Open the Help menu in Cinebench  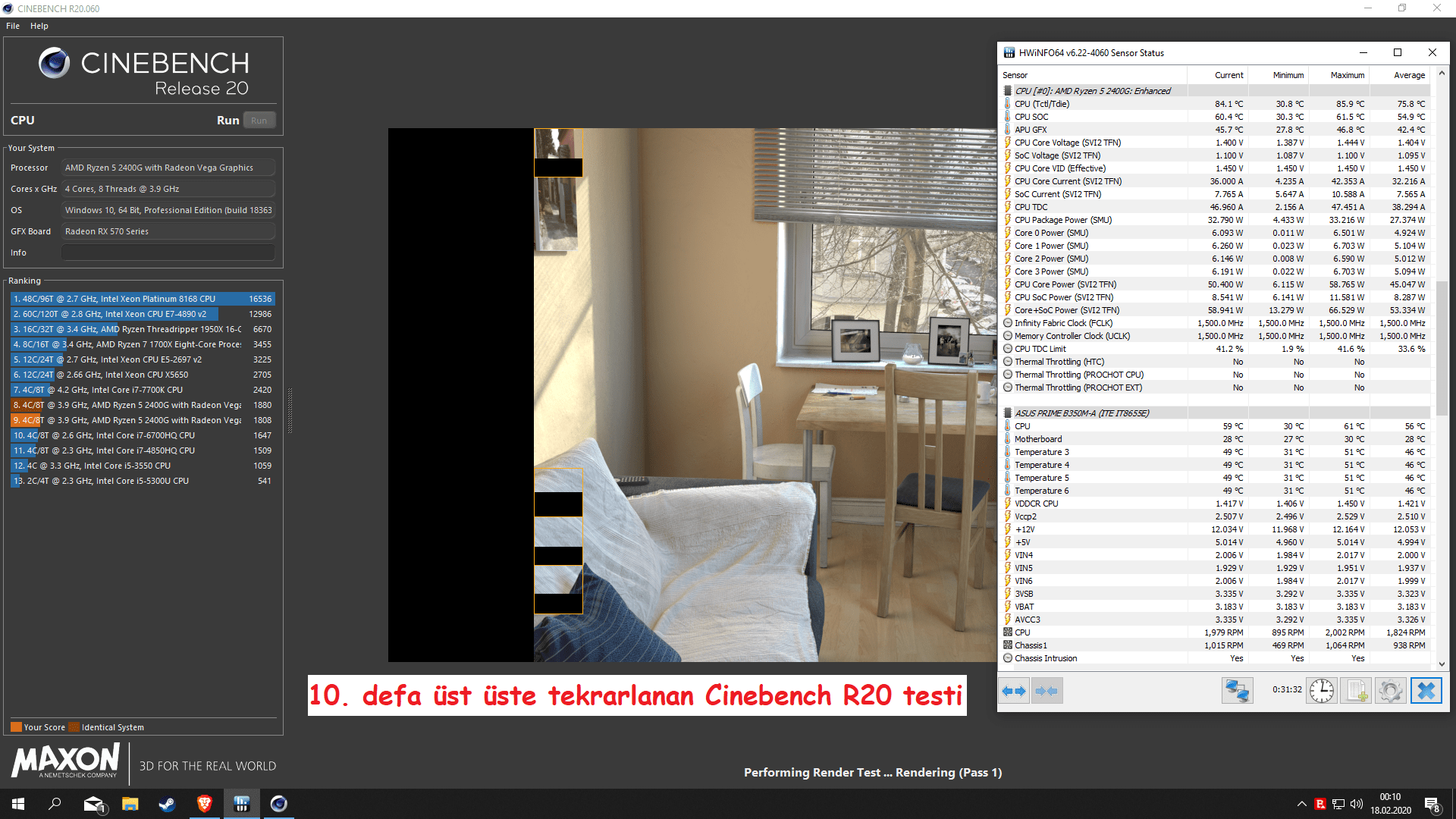point(39,26)
